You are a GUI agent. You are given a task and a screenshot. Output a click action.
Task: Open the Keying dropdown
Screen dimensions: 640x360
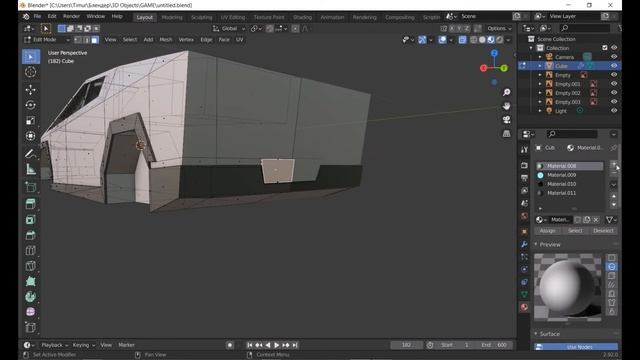tap(84, 345)
